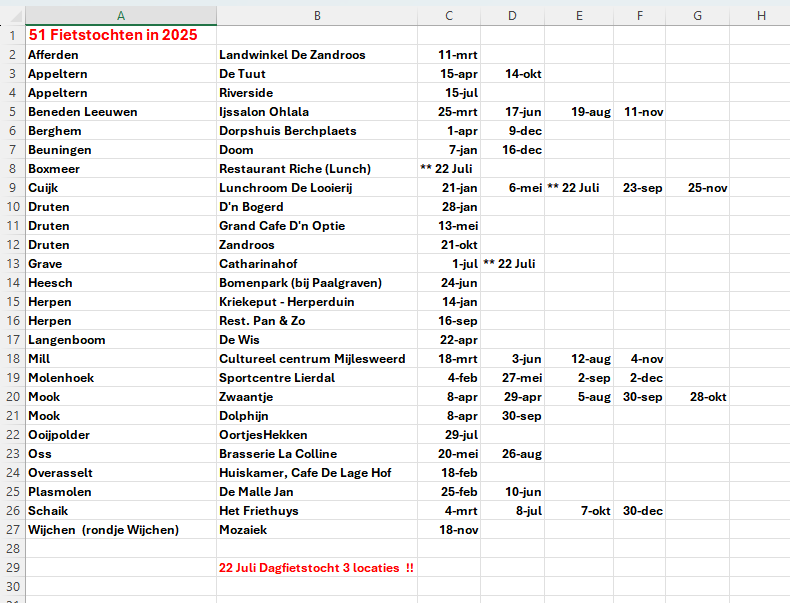The width and height of the screenshot is (790, 603).
Task: Select the cell 'Sportcentre Lierdal'
Action: tap(317, 378)
